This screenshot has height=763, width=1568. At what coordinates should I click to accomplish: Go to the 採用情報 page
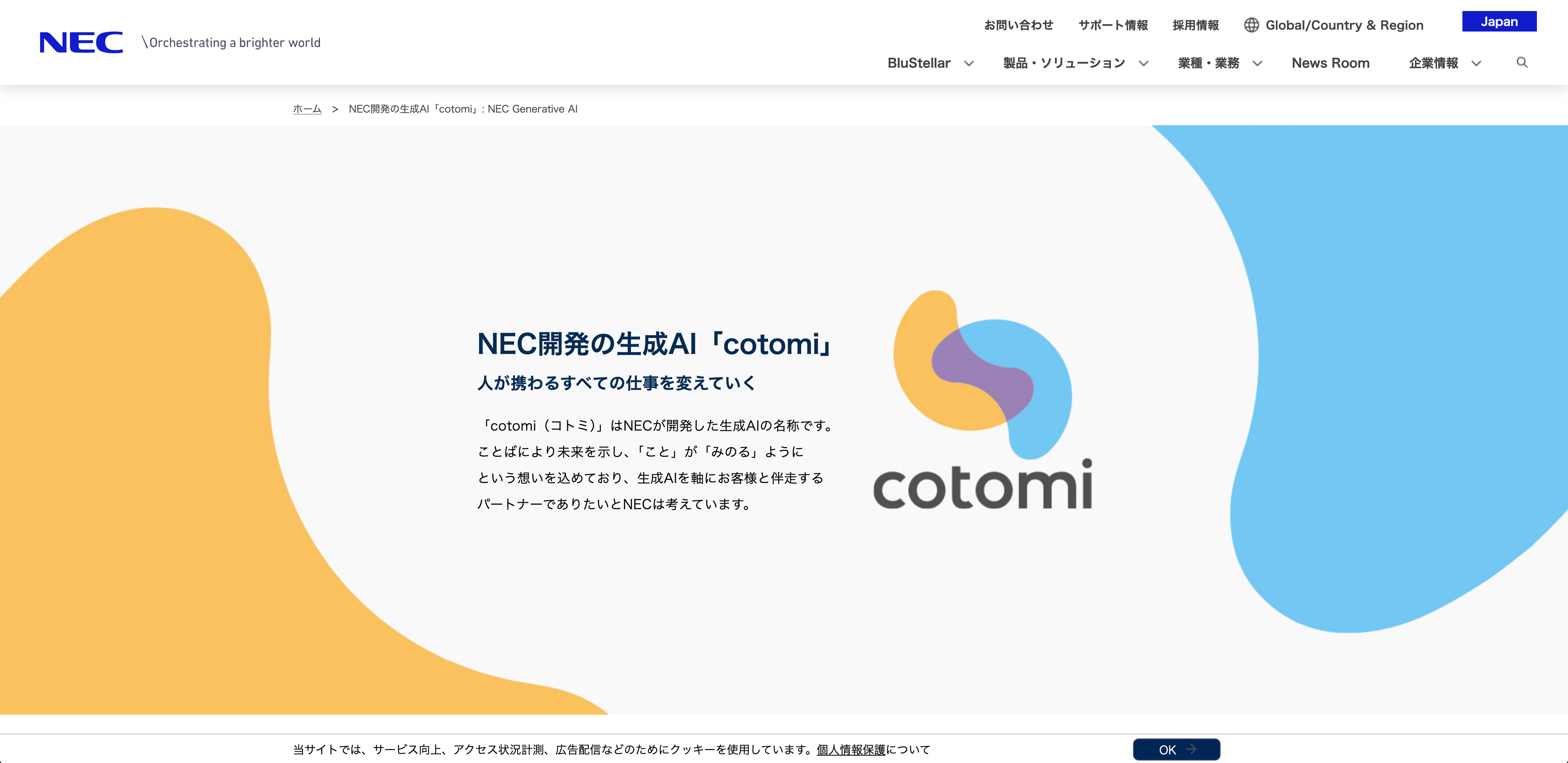(x=1196, y=25)
